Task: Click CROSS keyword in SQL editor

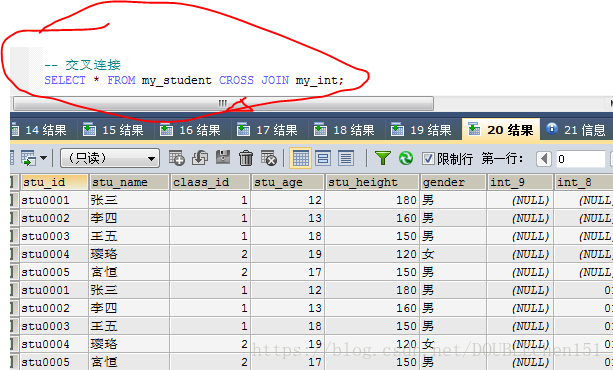Action: point(236,80)
